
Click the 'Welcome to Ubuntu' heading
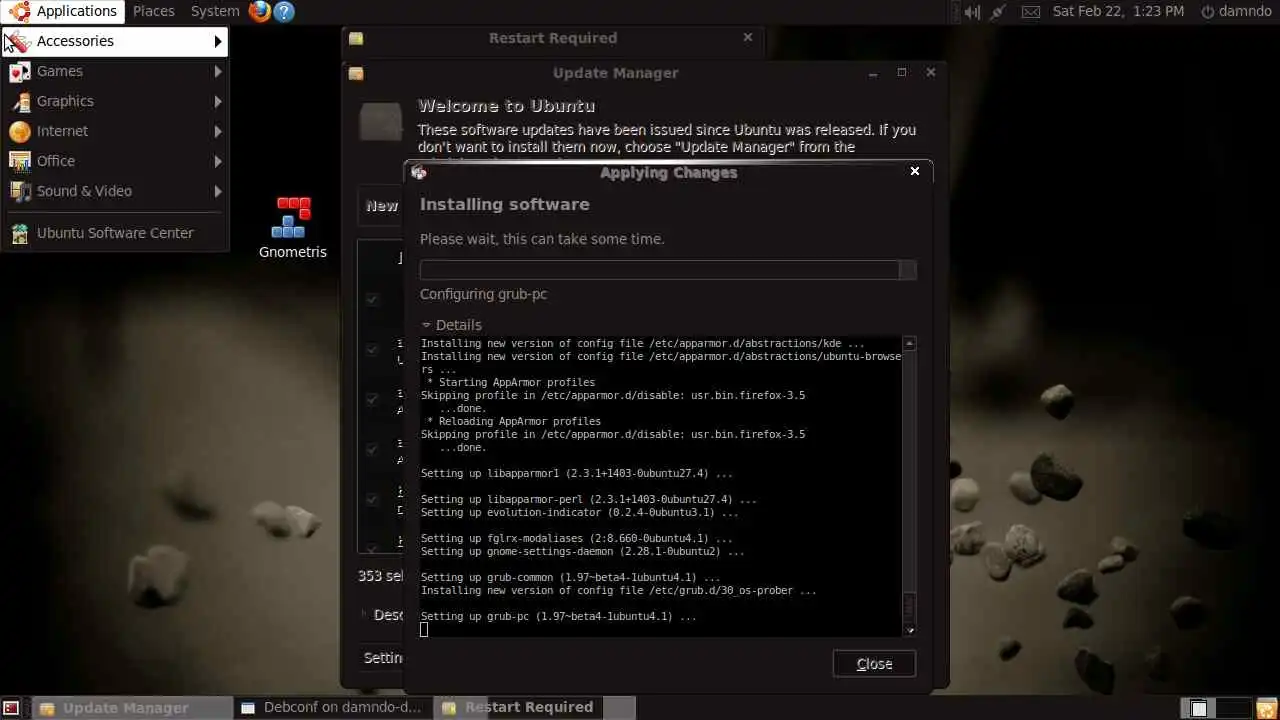[506, 106]
